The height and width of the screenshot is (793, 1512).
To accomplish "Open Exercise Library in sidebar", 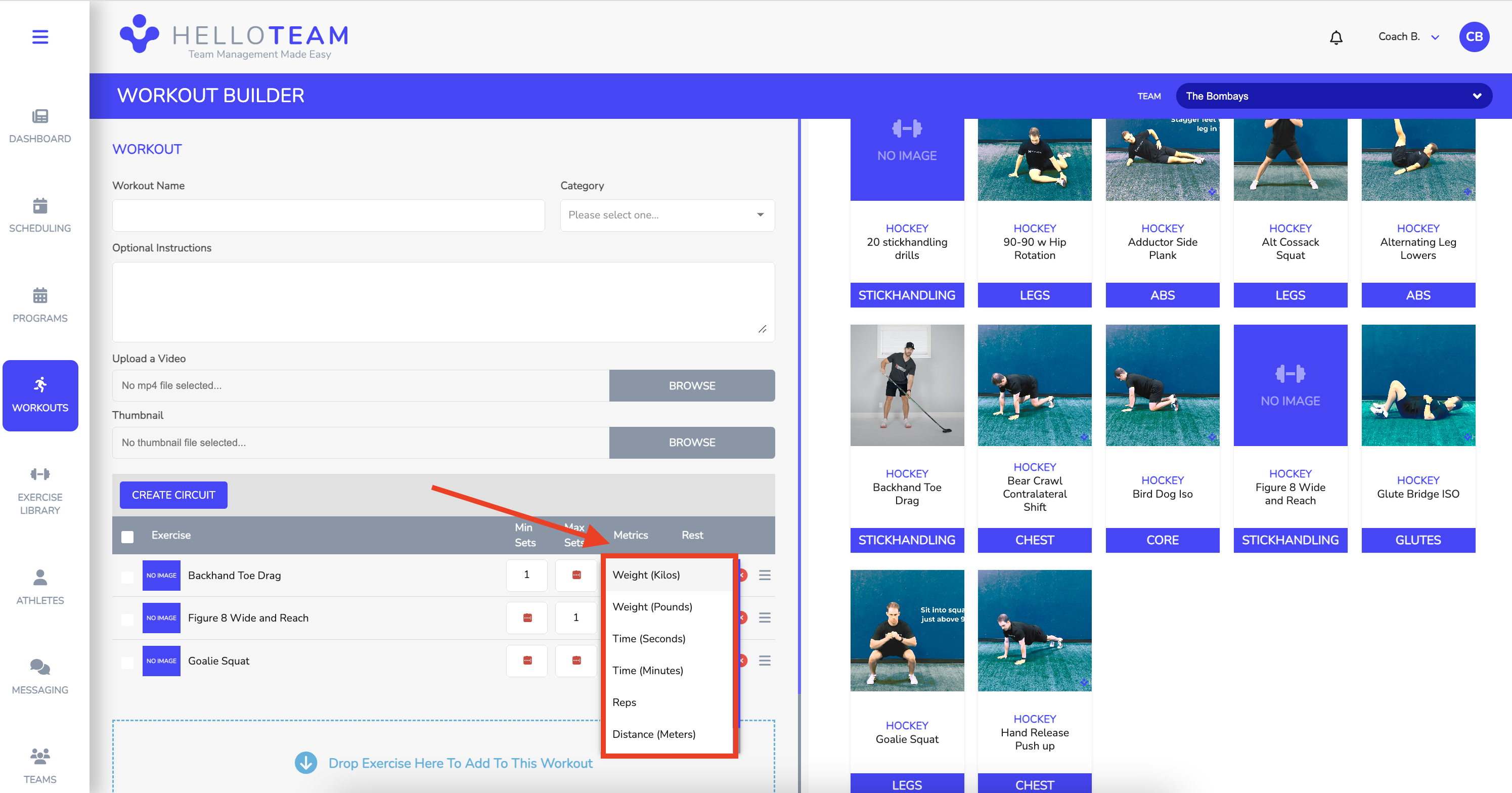I will coord(40,491).
